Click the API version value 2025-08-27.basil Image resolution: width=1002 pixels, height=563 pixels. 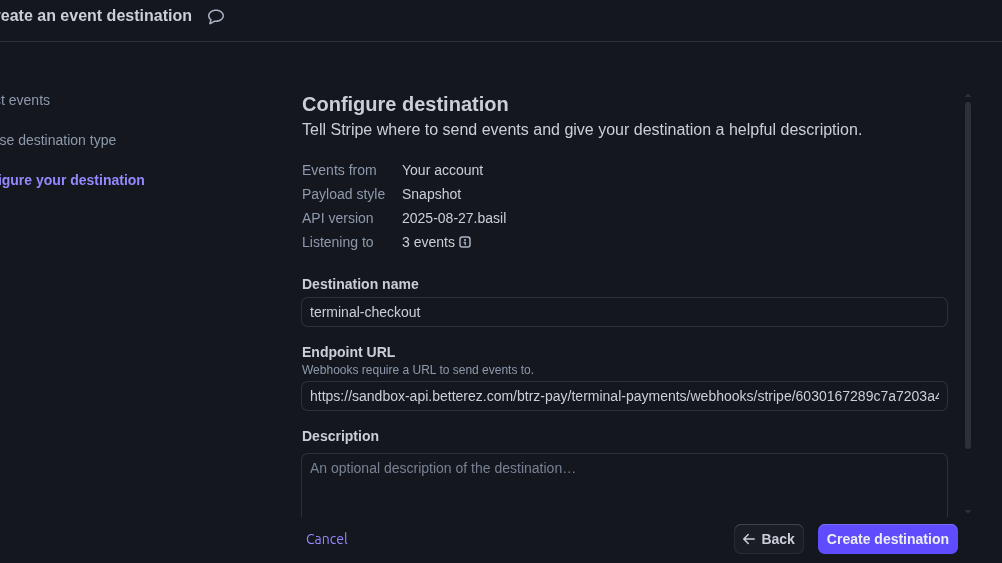click(454, 218)
